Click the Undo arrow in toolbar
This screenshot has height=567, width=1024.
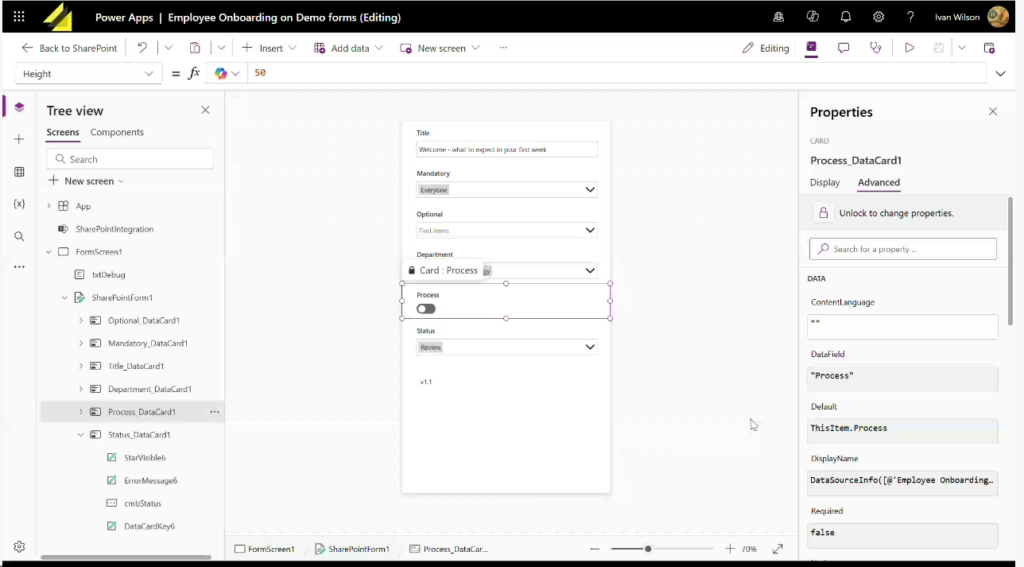pyautogui.click(x=142, y=48)
